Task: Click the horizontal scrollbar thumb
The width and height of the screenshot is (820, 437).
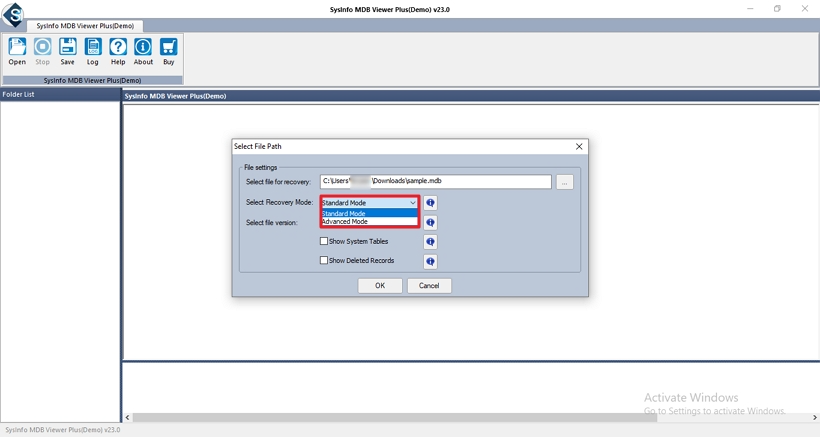Action: (394, 417)
